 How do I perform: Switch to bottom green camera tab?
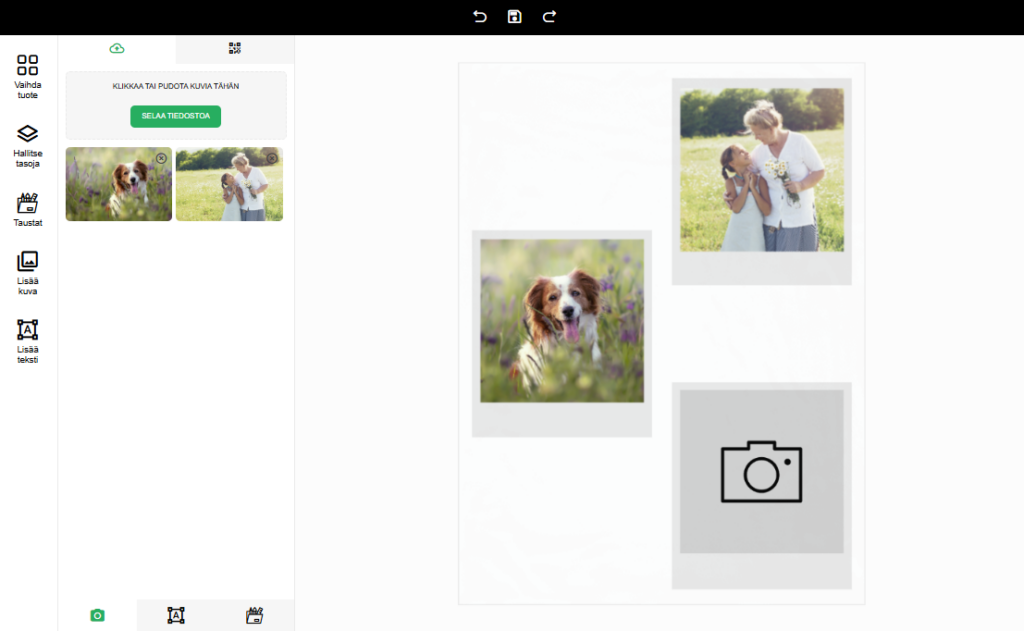pyautogui.click(x=97, y=615)
